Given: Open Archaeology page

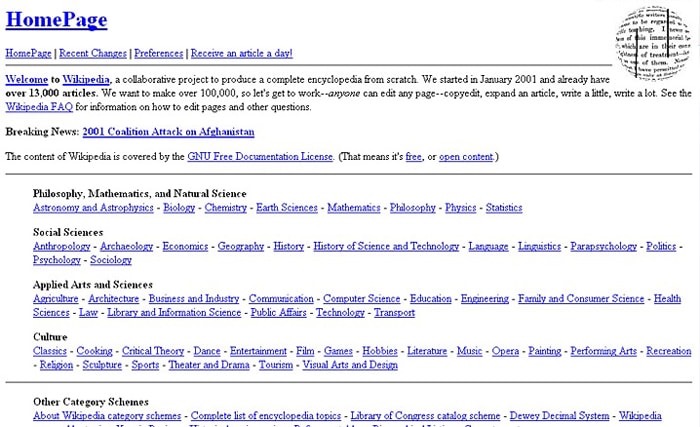Looking at the screenshot, I should pos(126,247).
